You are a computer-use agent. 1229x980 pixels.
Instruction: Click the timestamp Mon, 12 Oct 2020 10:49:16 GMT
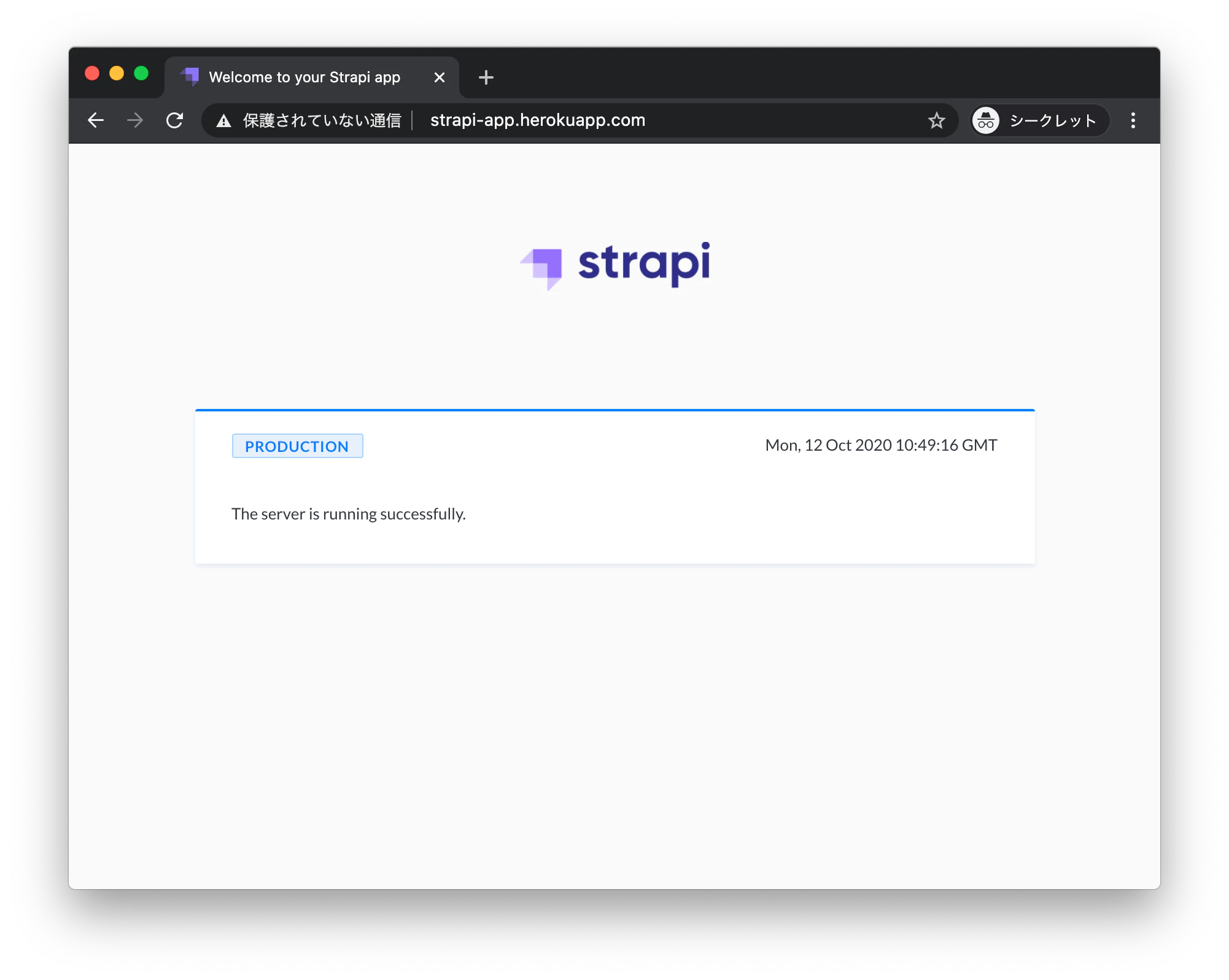point(881,445)
